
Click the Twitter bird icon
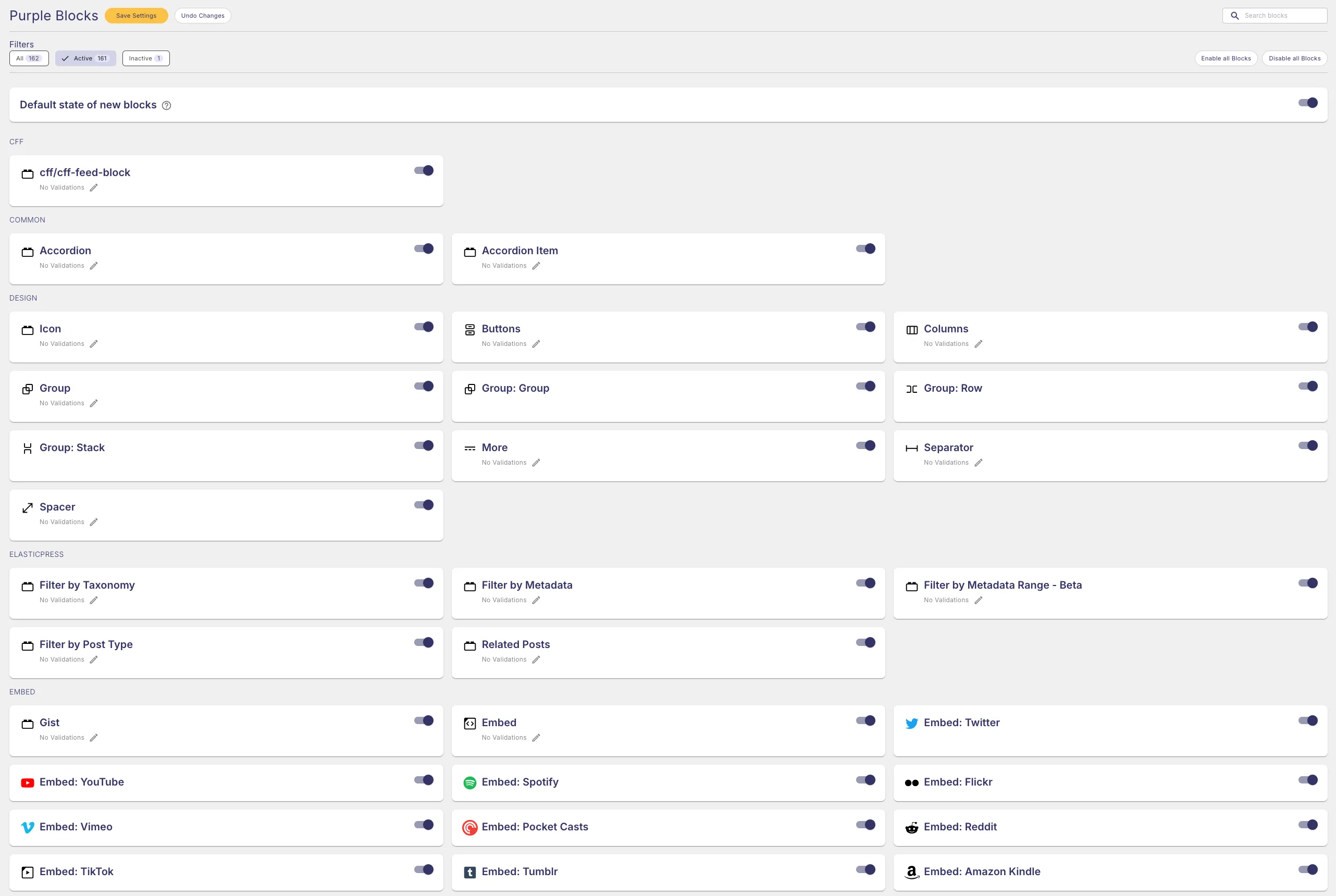(912, 724)
